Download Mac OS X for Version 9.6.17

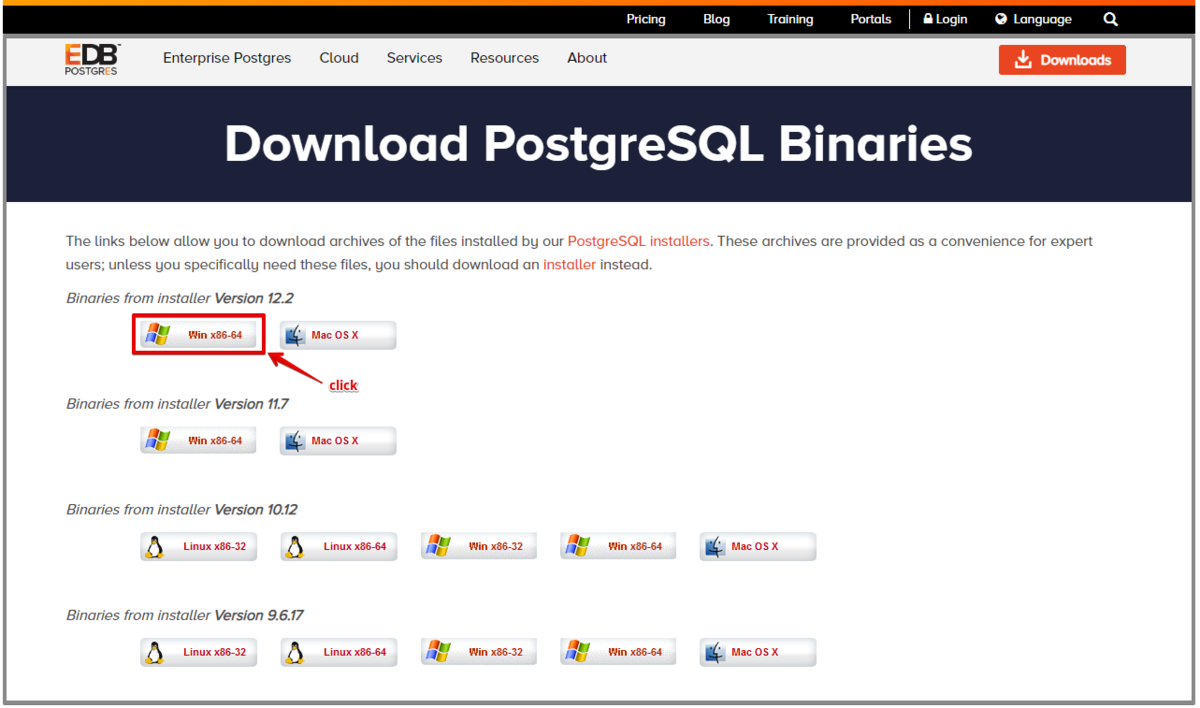coord(758,652)
